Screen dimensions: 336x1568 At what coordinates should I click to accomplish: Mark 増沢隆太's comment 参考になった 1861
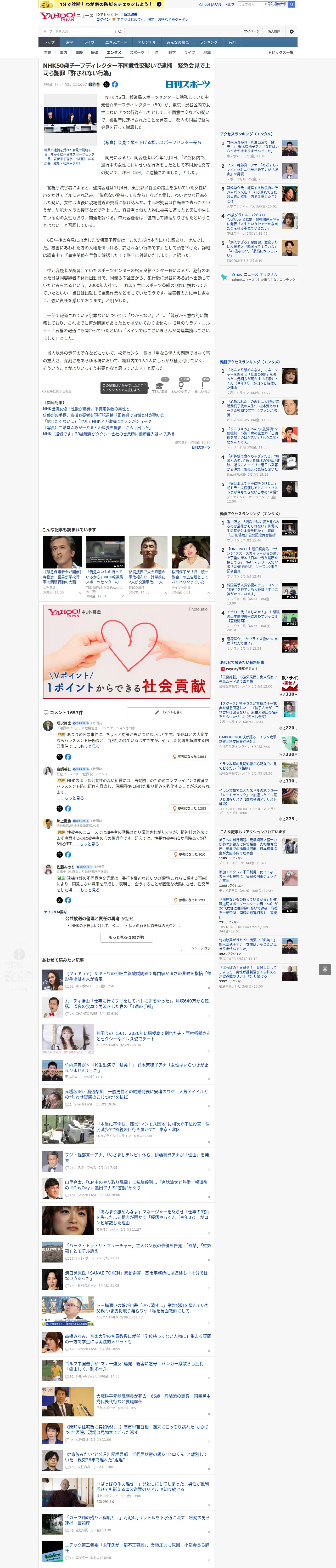coord(190,757)
